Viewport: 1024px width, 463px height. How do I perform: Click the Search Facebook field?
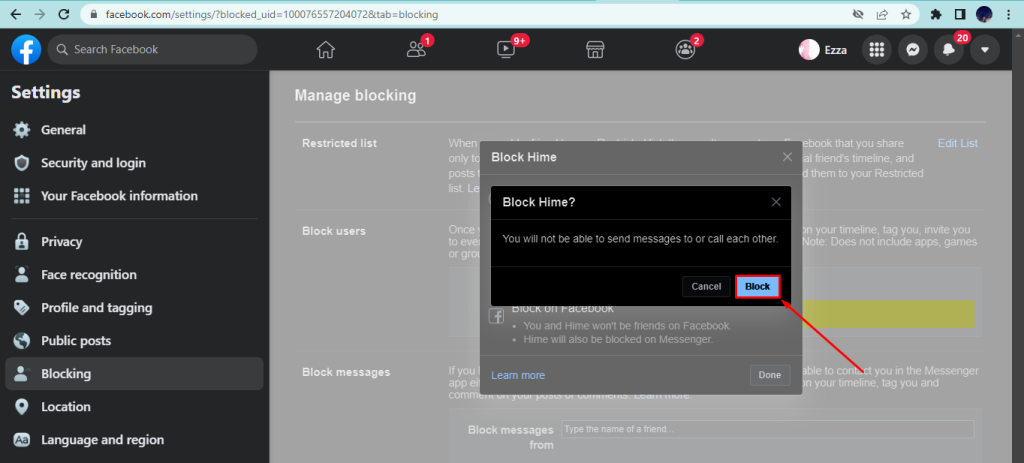[152, 50]
